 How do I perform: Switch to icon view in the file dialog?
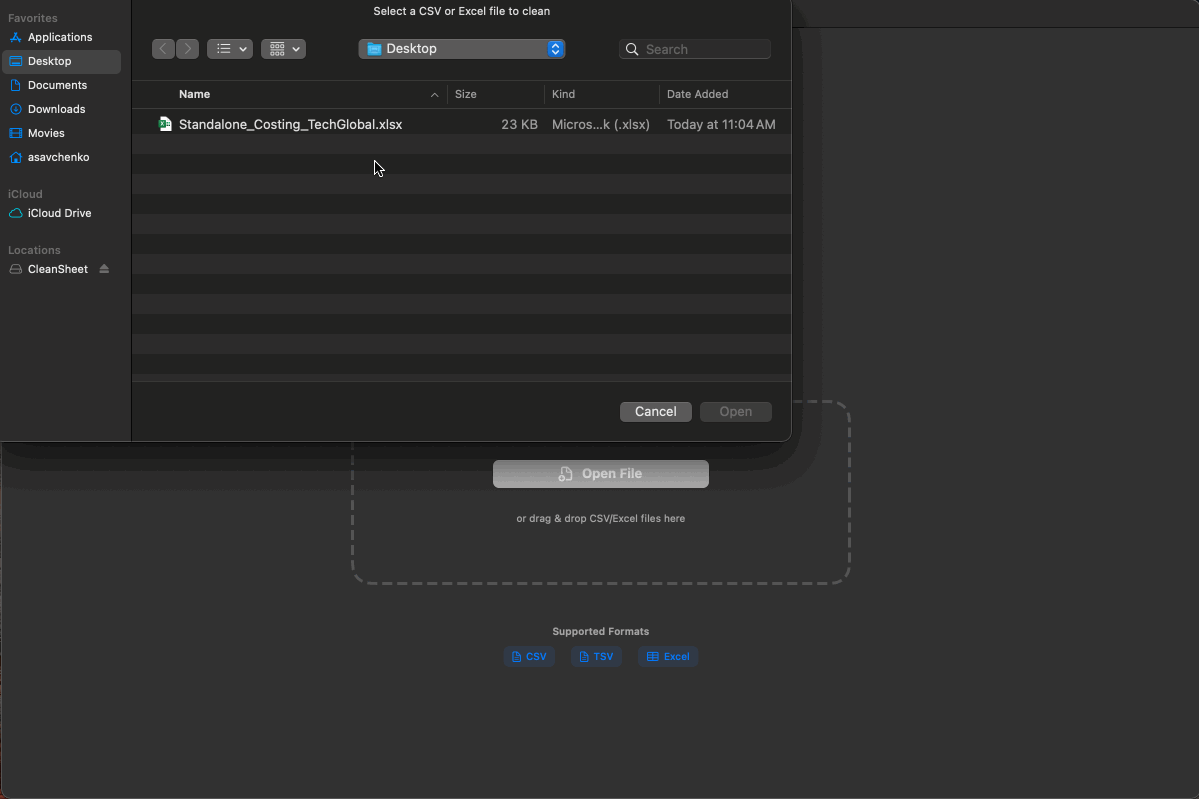pos(283,48)
